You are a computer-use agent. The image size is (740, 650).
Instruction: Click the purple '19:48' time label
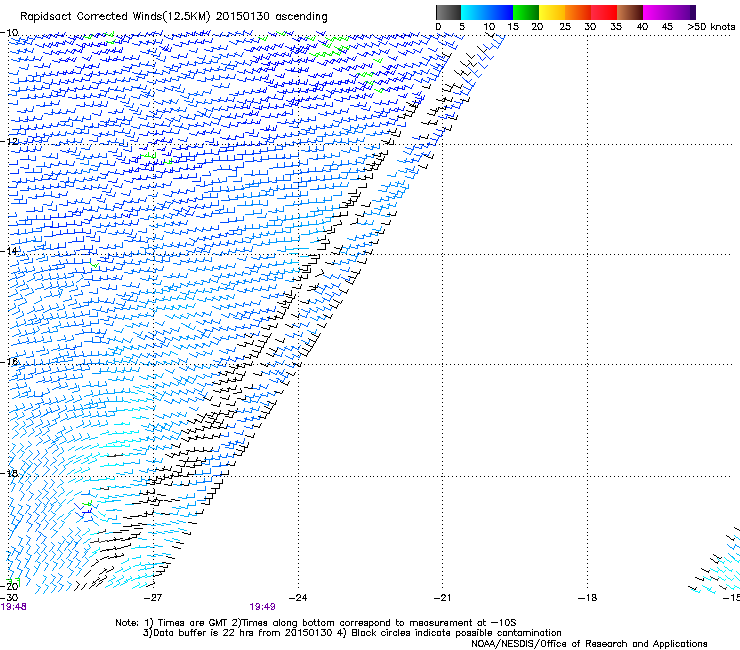tap(14, 607)
